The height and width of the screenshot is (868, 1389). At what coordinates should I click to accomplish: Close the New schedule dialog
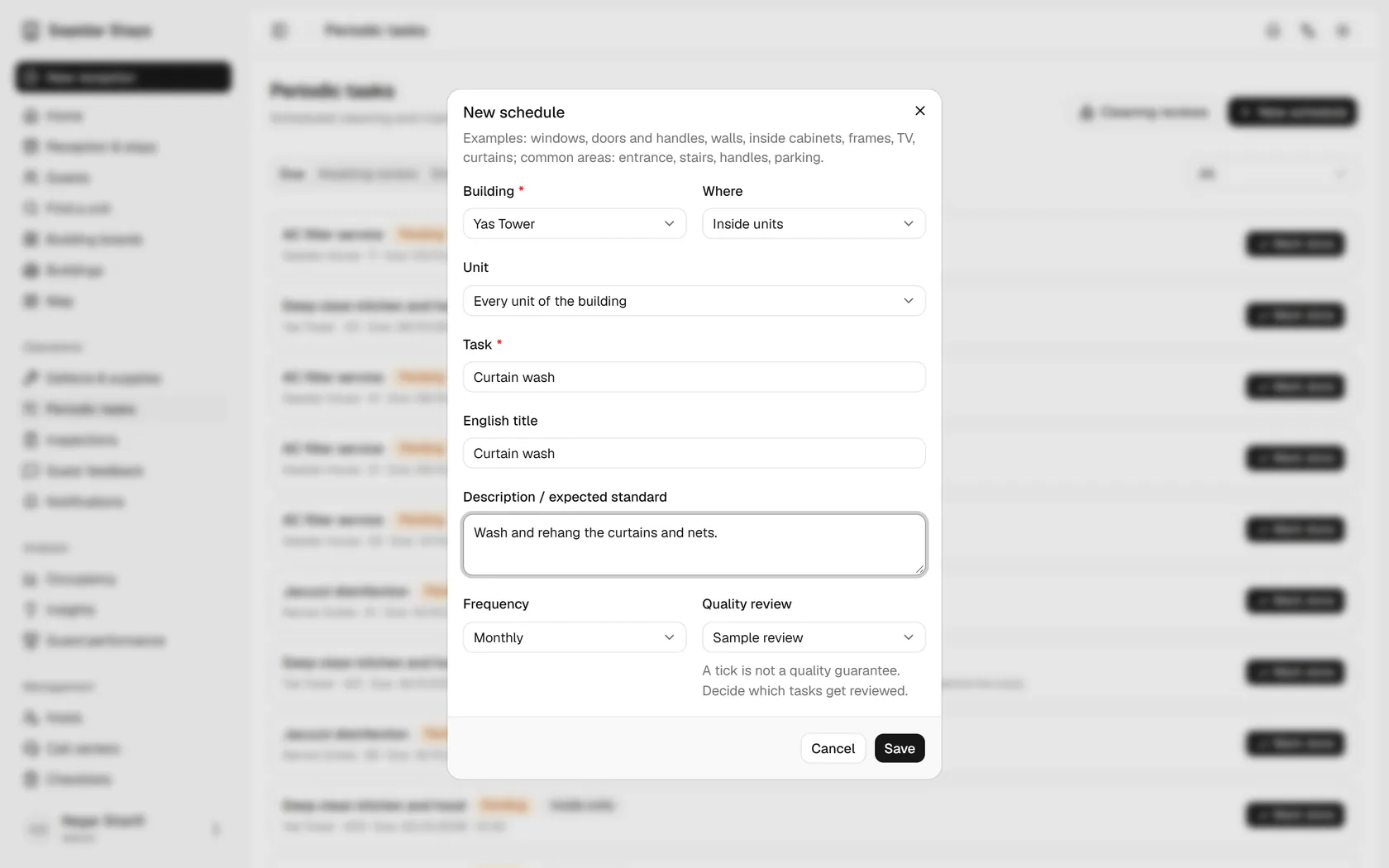919,111
